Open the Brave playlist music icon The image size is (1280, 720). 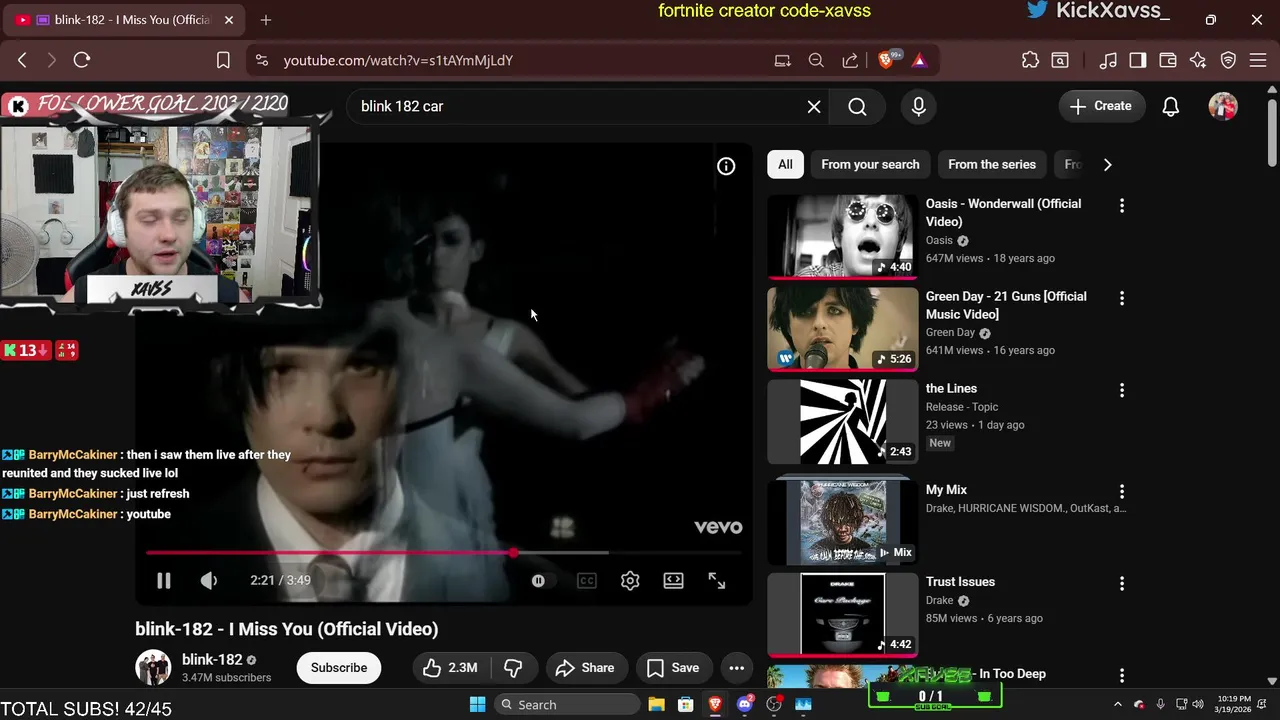1108,60
